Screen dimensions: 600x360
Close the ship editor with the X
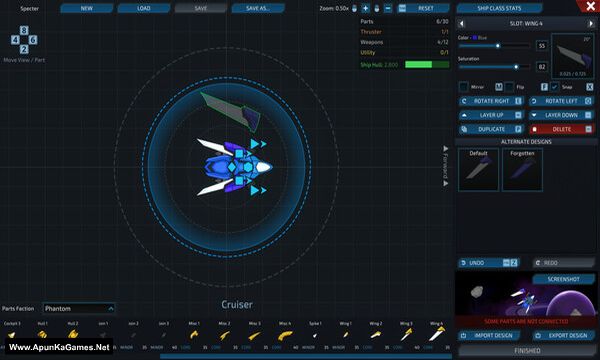(590, 5)
